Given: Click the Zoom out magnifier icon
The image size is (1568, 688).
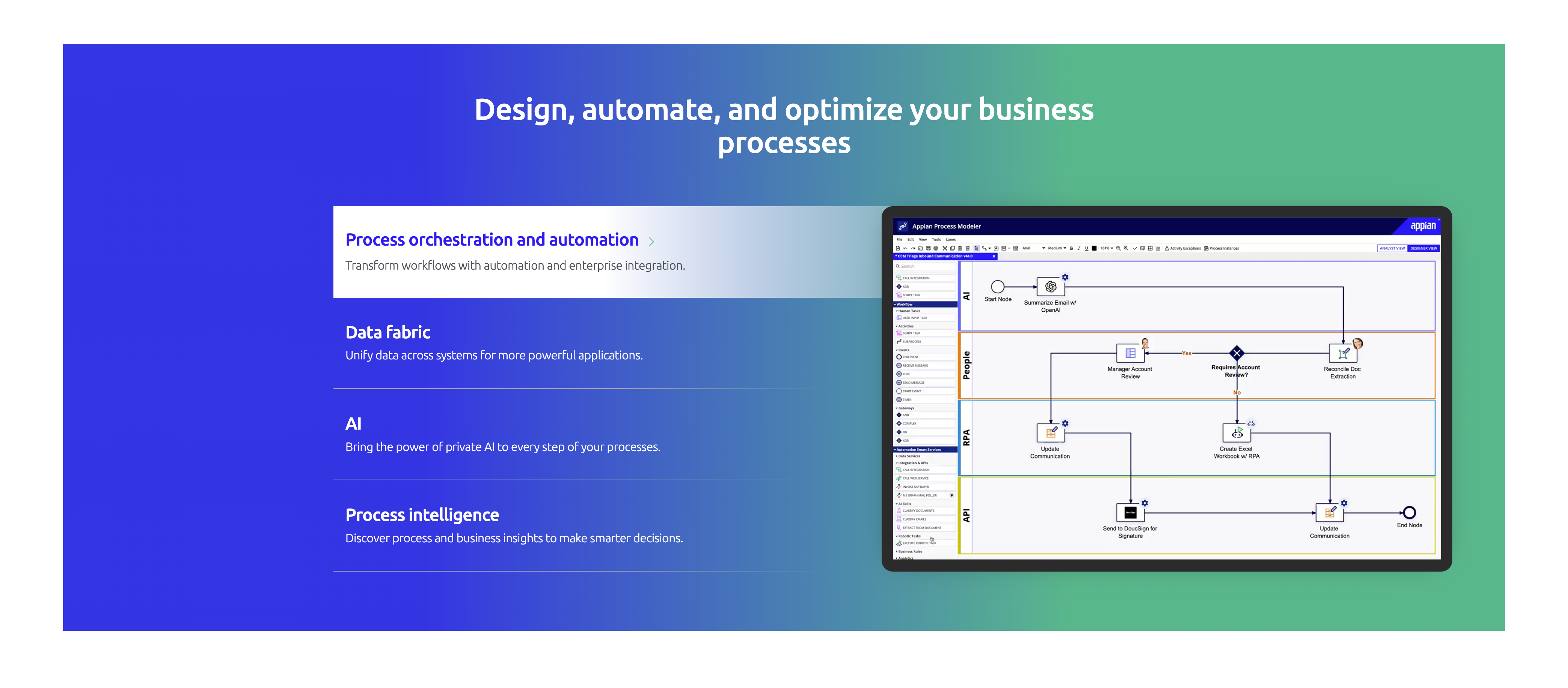Looking at the screenshot, I should (1119, 248).
